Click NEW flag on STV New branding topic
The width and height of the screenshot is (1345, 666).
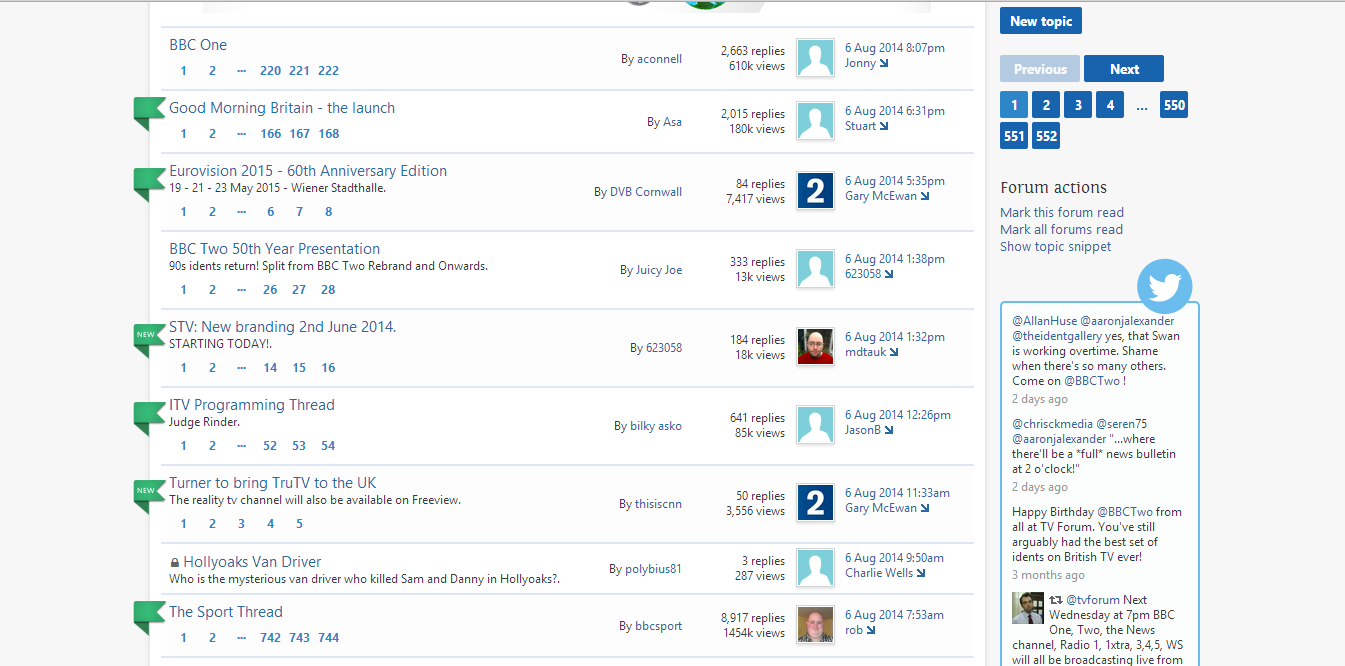click(149, 340)
